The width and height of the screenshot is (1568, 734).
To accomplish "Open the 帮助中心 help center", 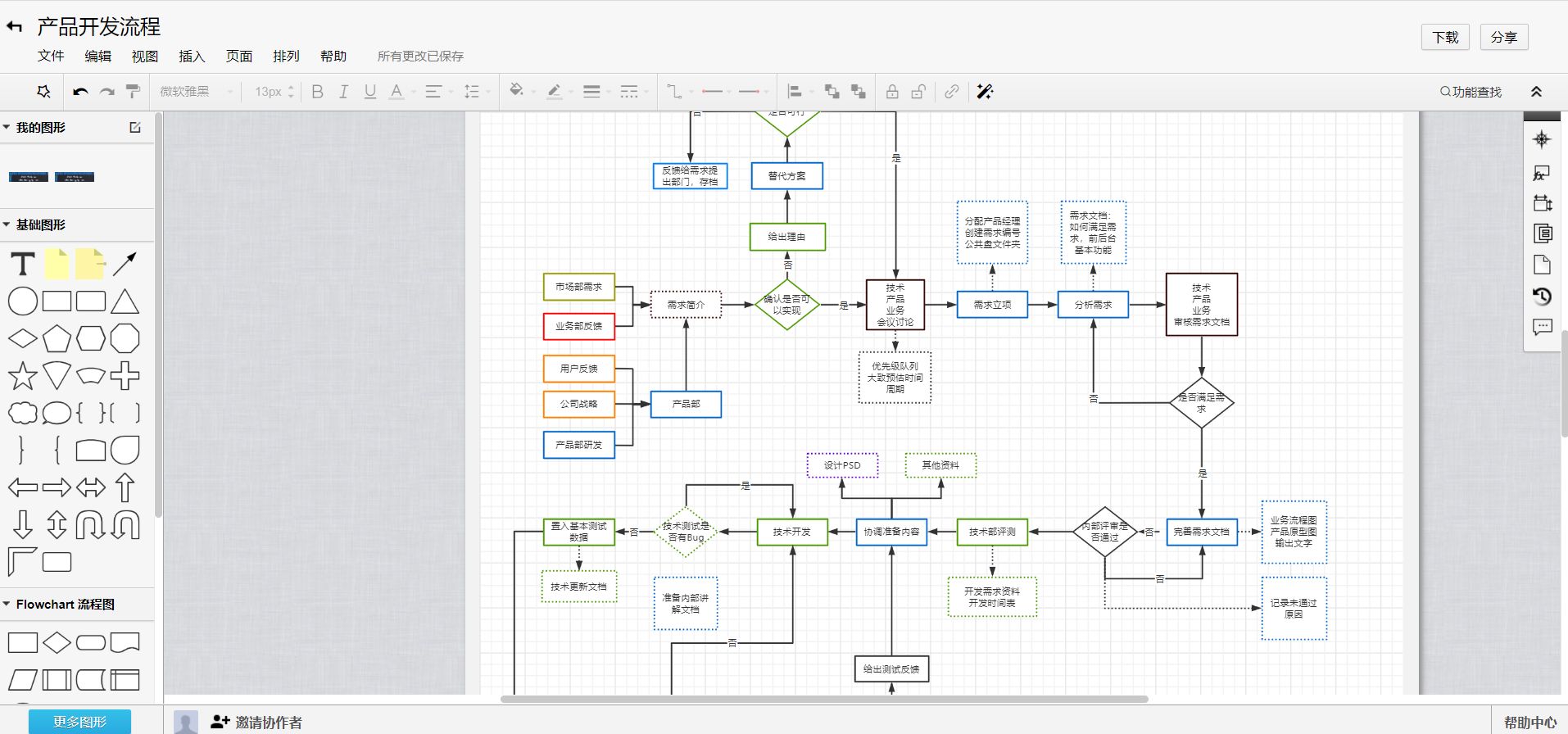I will (1529, 722).
